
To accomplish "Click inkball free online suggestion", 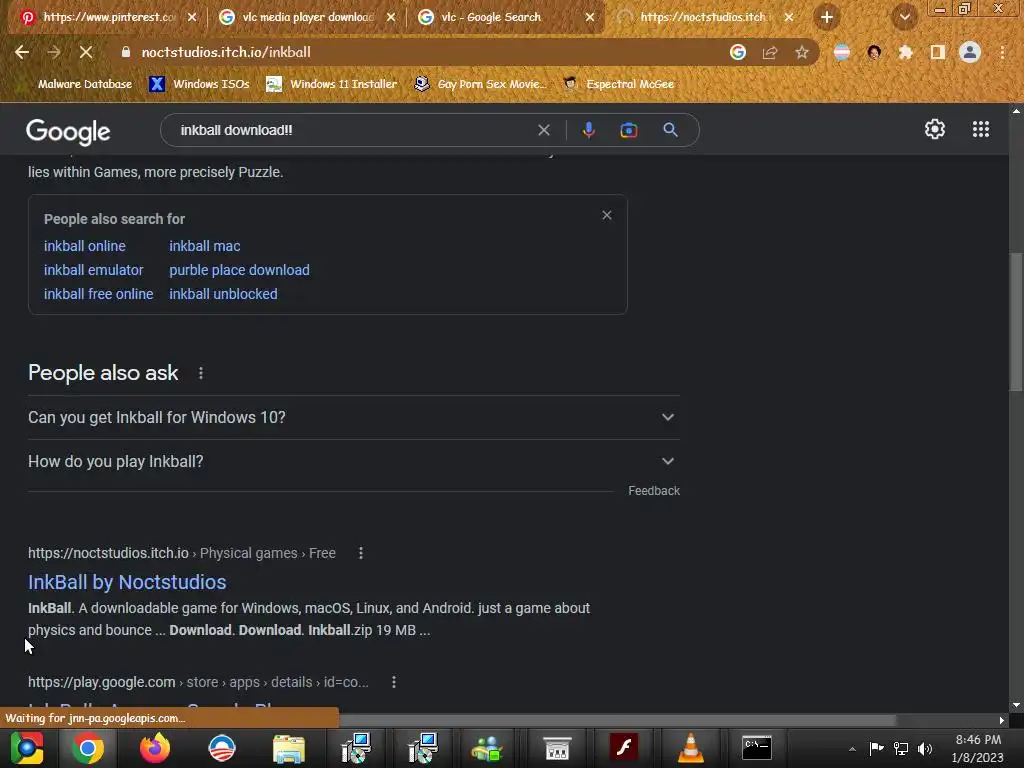I will 99,295.
